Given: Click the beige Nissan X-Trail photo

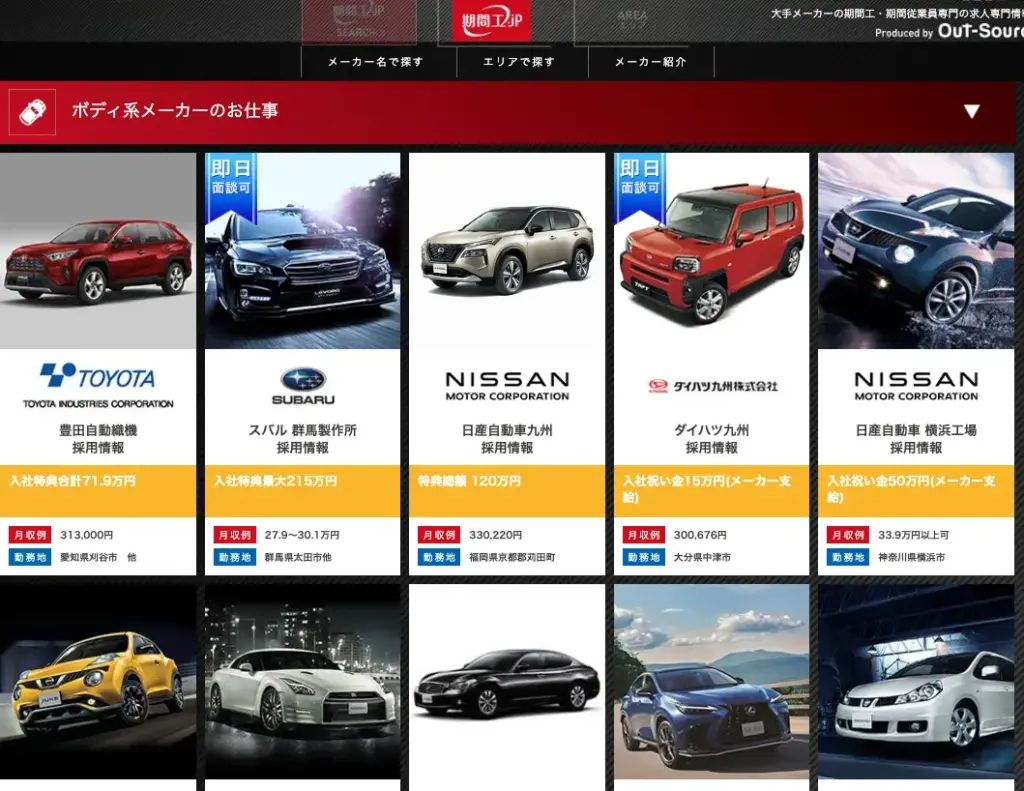Looking at the screenshot, I should click(507, 251).
